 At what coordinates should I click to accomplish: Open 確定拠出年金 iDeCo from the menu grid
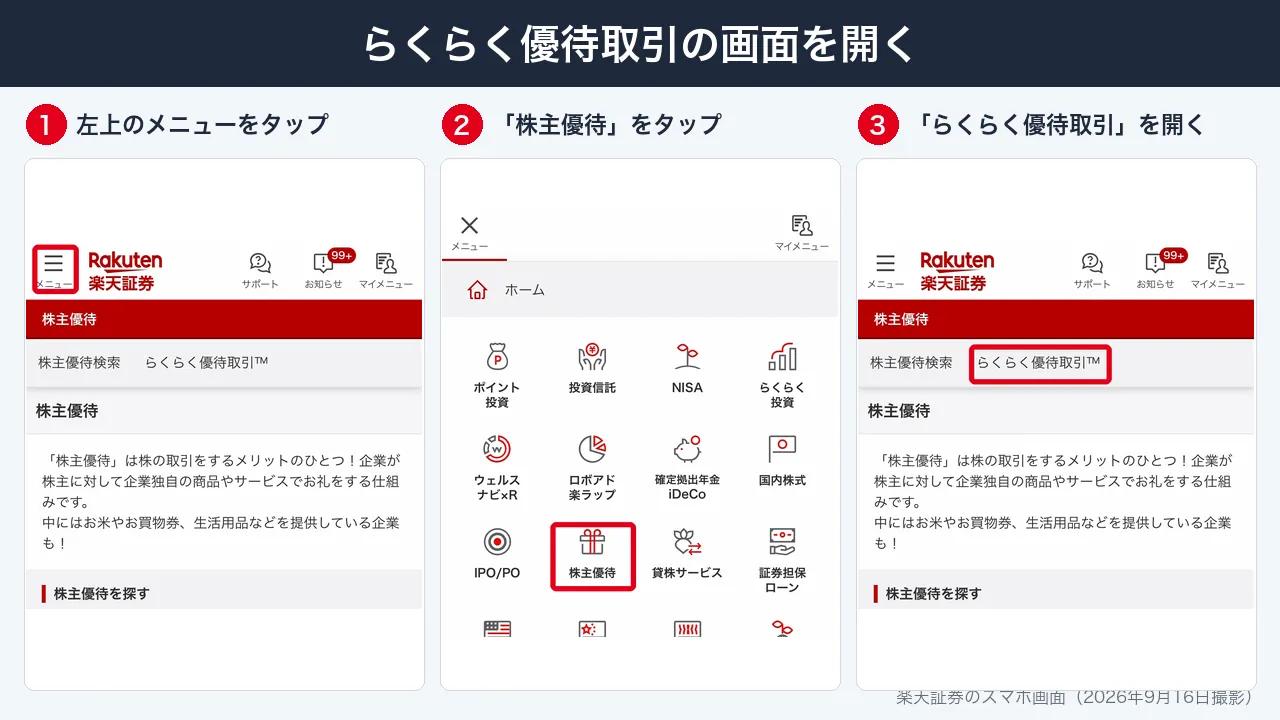click(x=687, y=468)
